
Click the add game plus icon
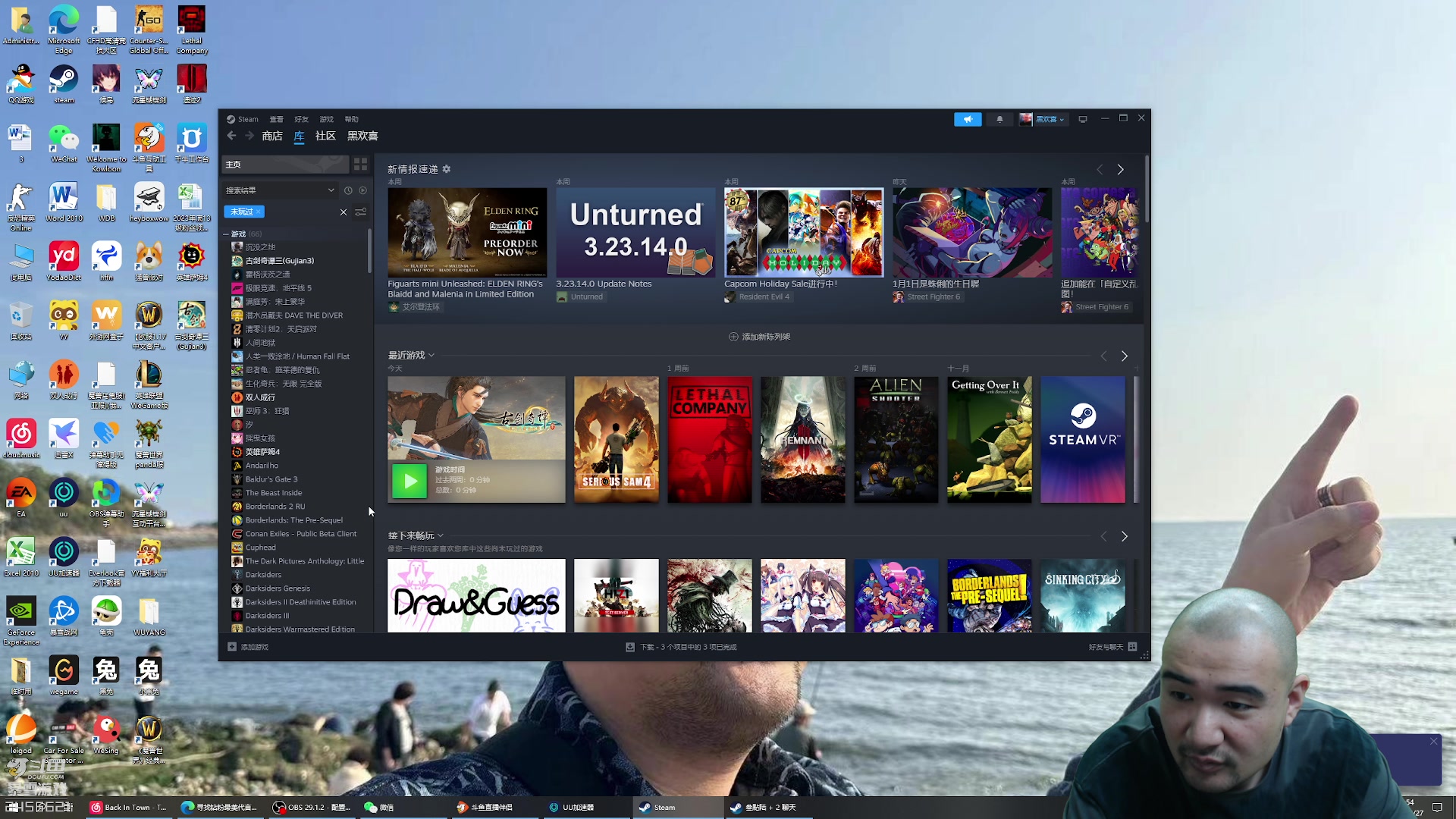pyautogui.click(x=232, y=647)
